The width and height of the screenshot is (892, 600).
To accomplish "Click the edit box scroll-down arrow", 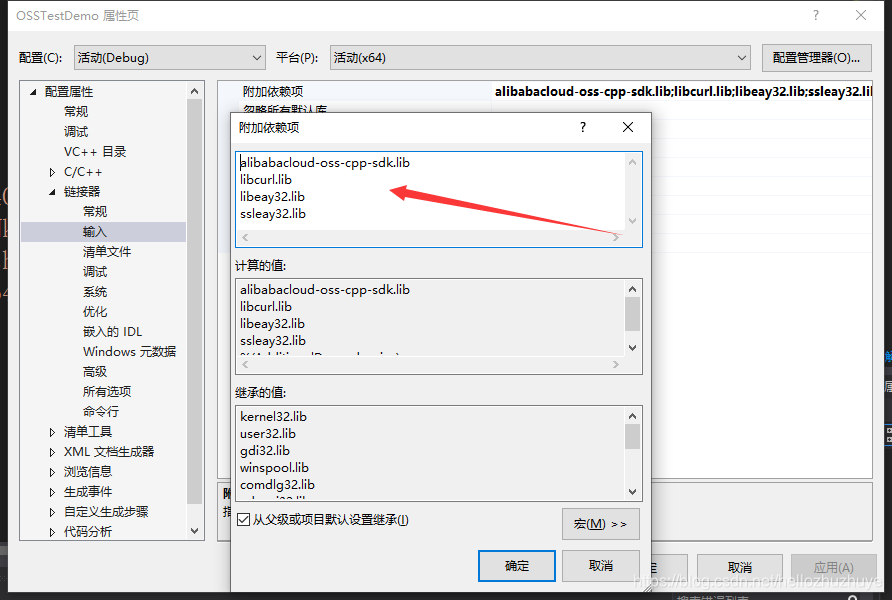I will 632,221.
